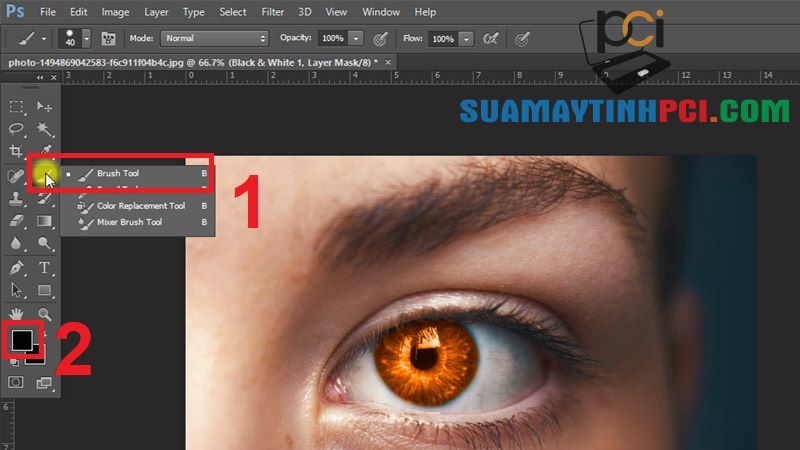Choose Mixer Brush Tool from the flyout
This screenshot has width=800, height=450.
137,222
